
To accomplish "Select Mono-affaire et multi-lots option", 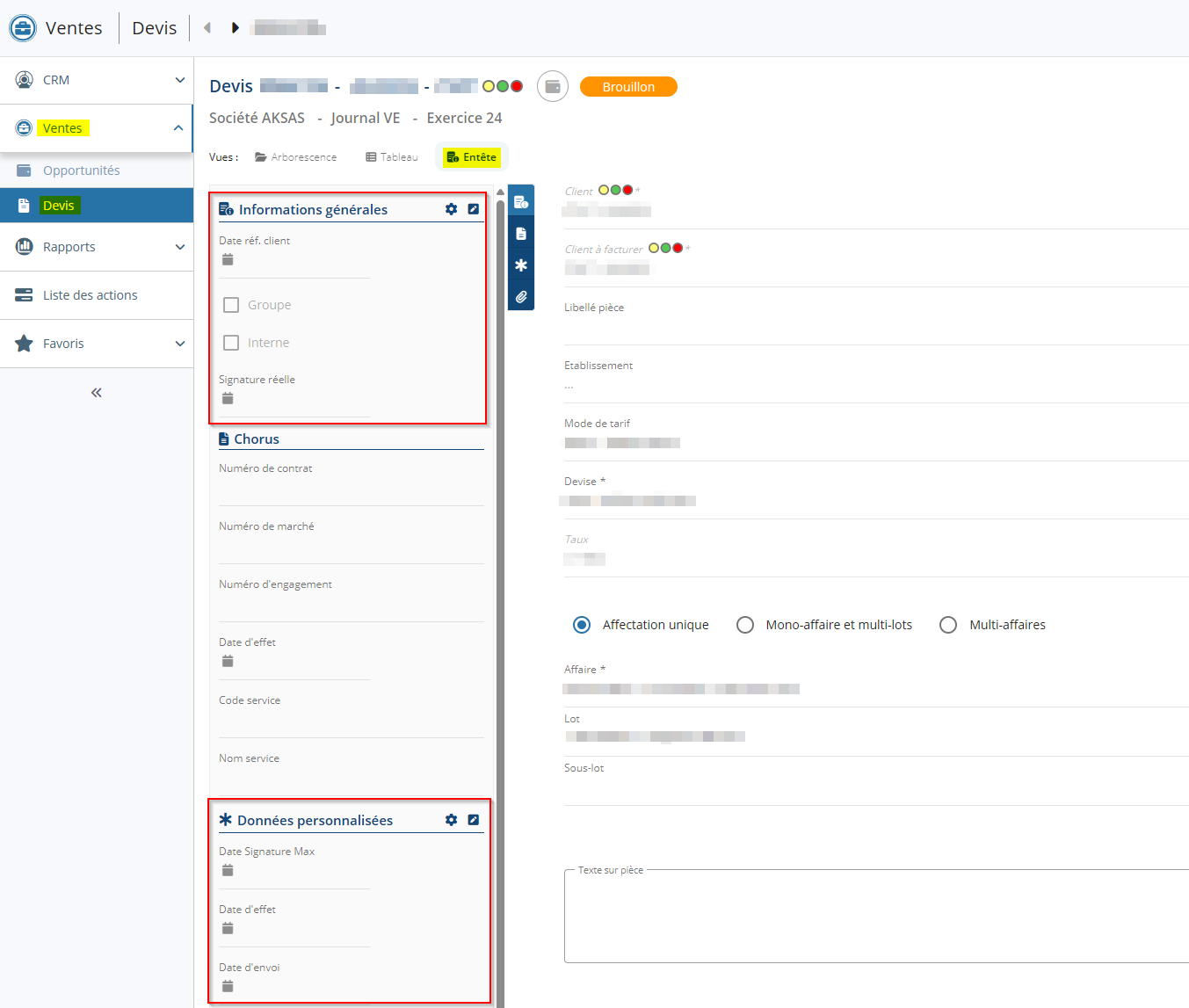I will [x=745, y=625].
